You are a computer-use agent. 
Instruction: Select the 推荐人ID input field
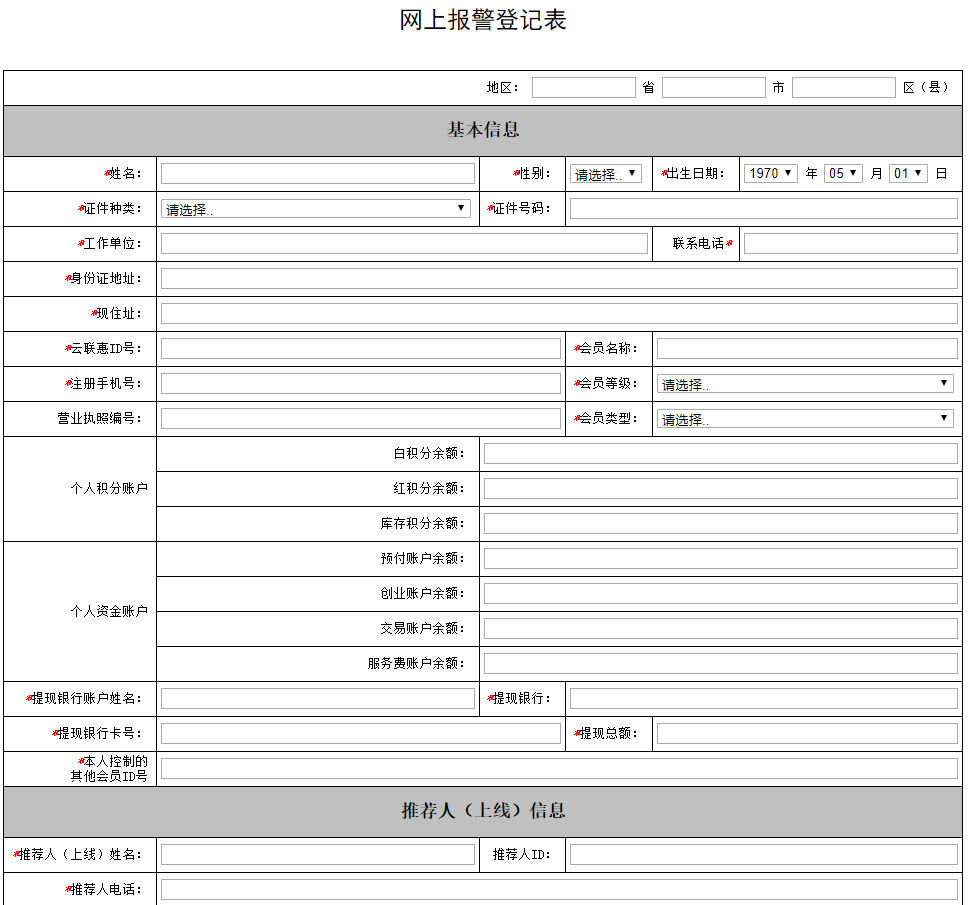click(x=763, y=855)
